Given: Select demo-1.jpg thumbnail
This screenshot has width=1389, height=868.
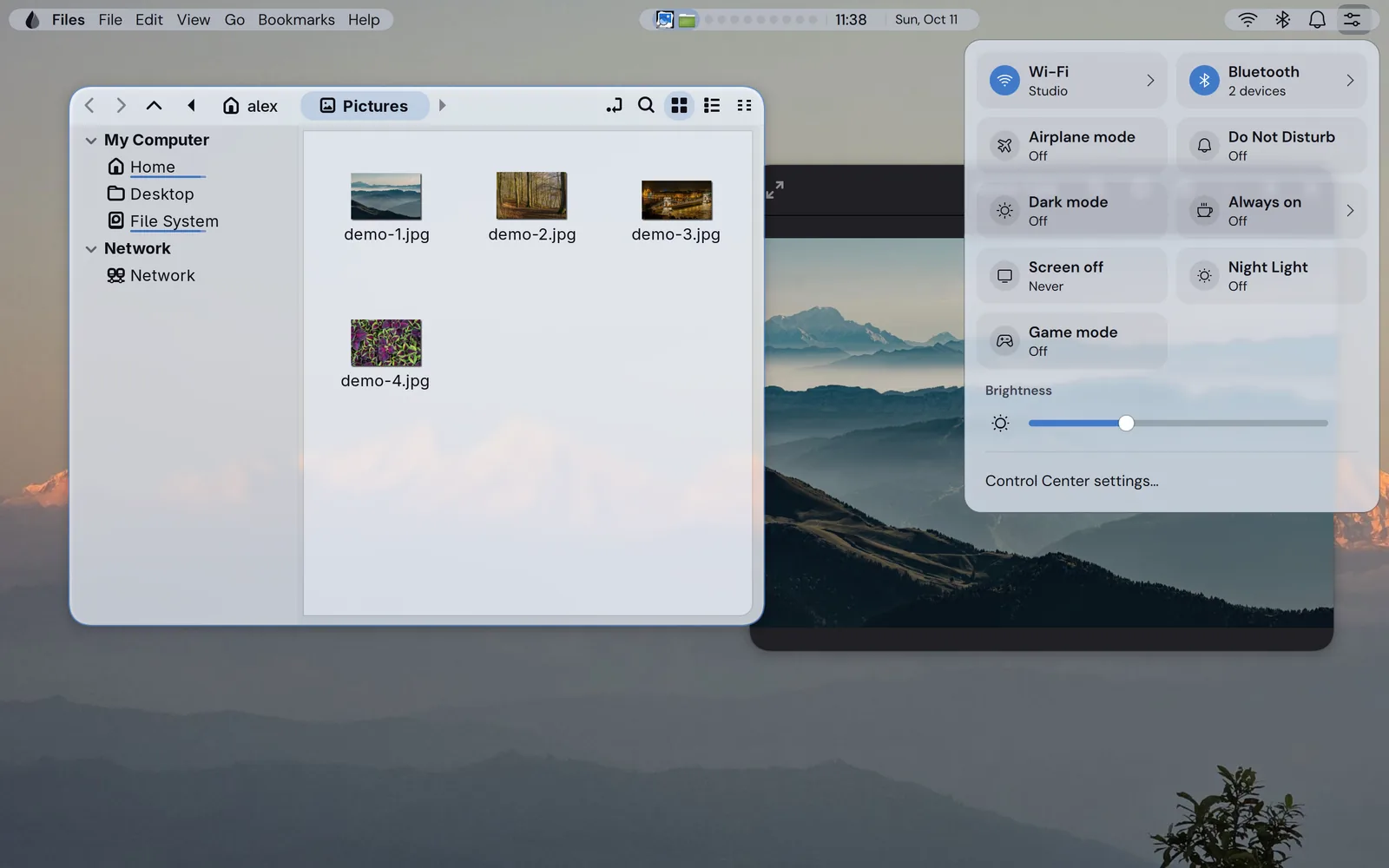Looking at the screenshot, I should click(386, 196).
